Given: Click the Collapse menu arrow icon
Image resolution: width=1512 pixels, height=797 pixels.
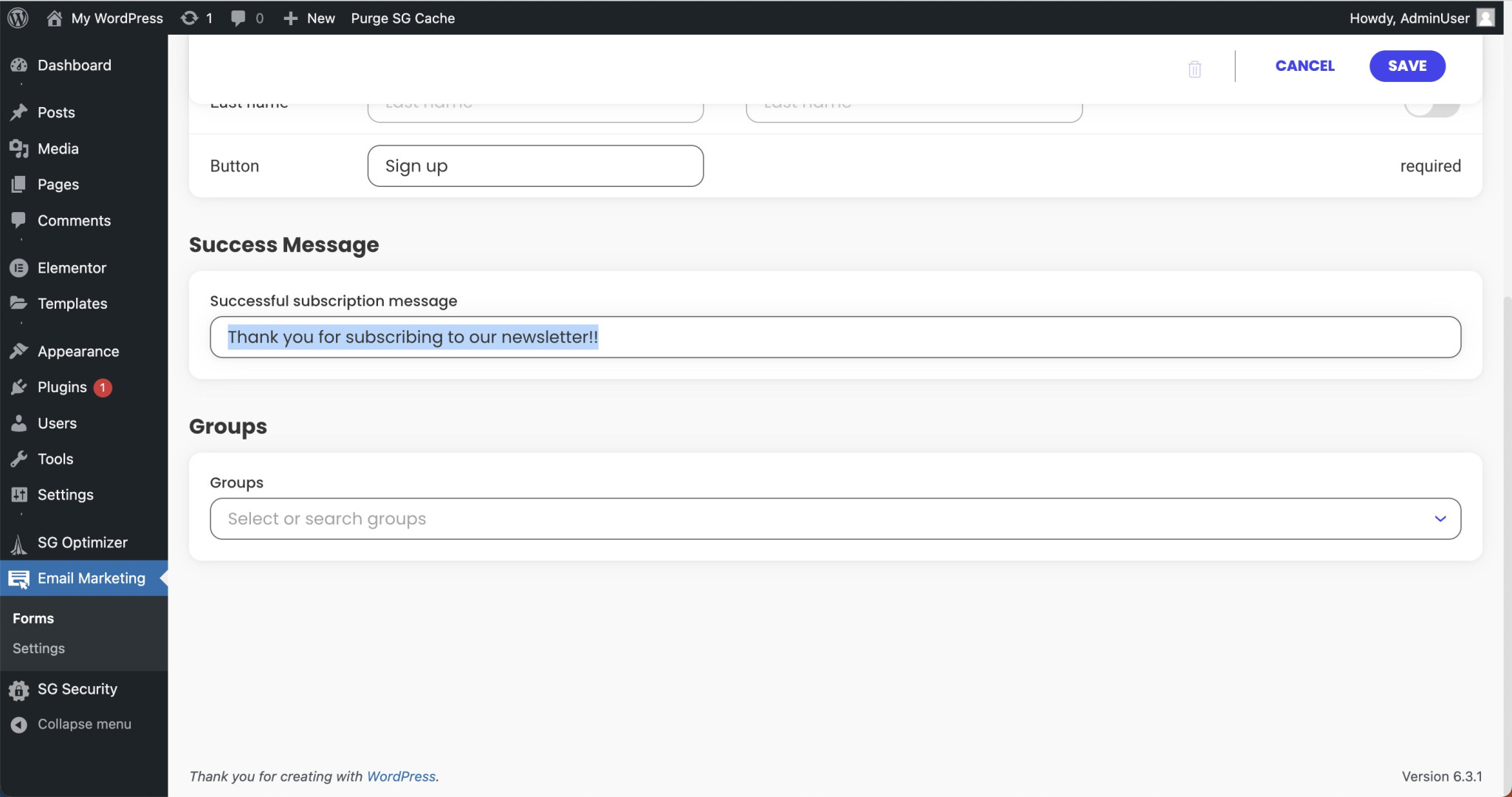Looking at the screenshot, I should coord(19,725).
